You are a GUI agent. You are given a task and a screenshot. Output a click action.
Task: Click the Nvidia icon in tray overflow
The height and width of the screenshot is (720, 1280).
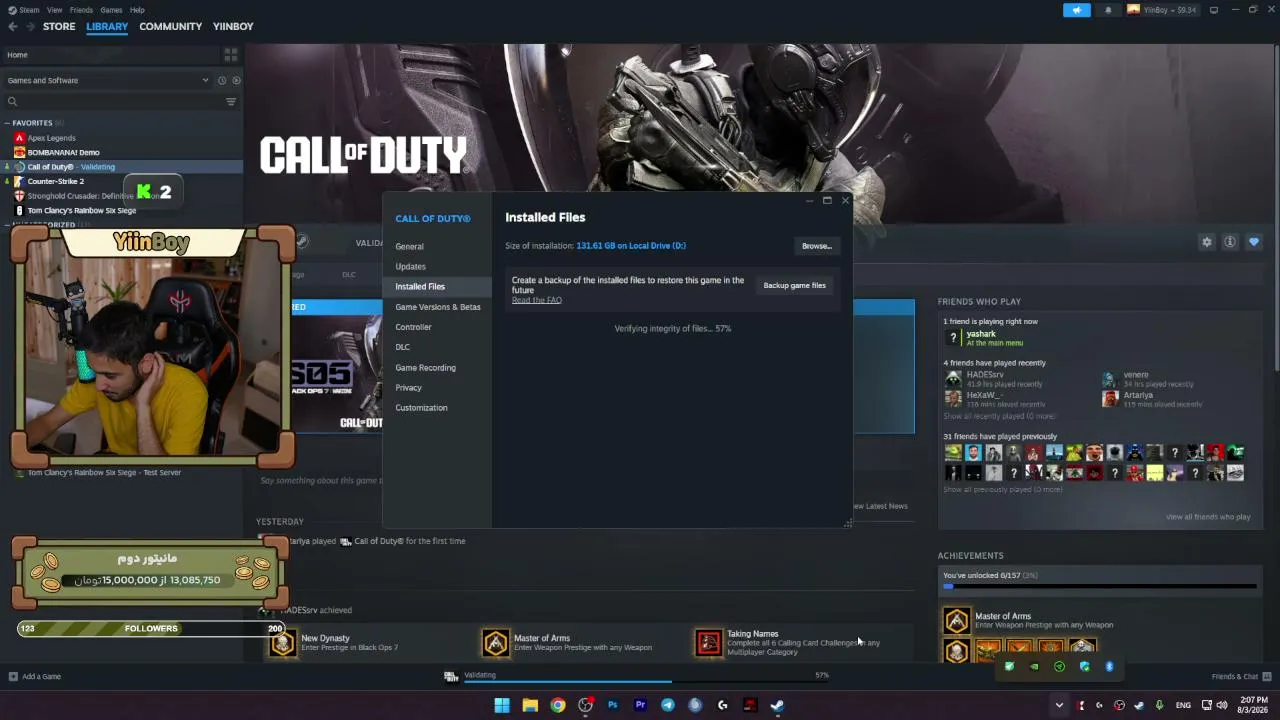click(x=1034, y=666)
